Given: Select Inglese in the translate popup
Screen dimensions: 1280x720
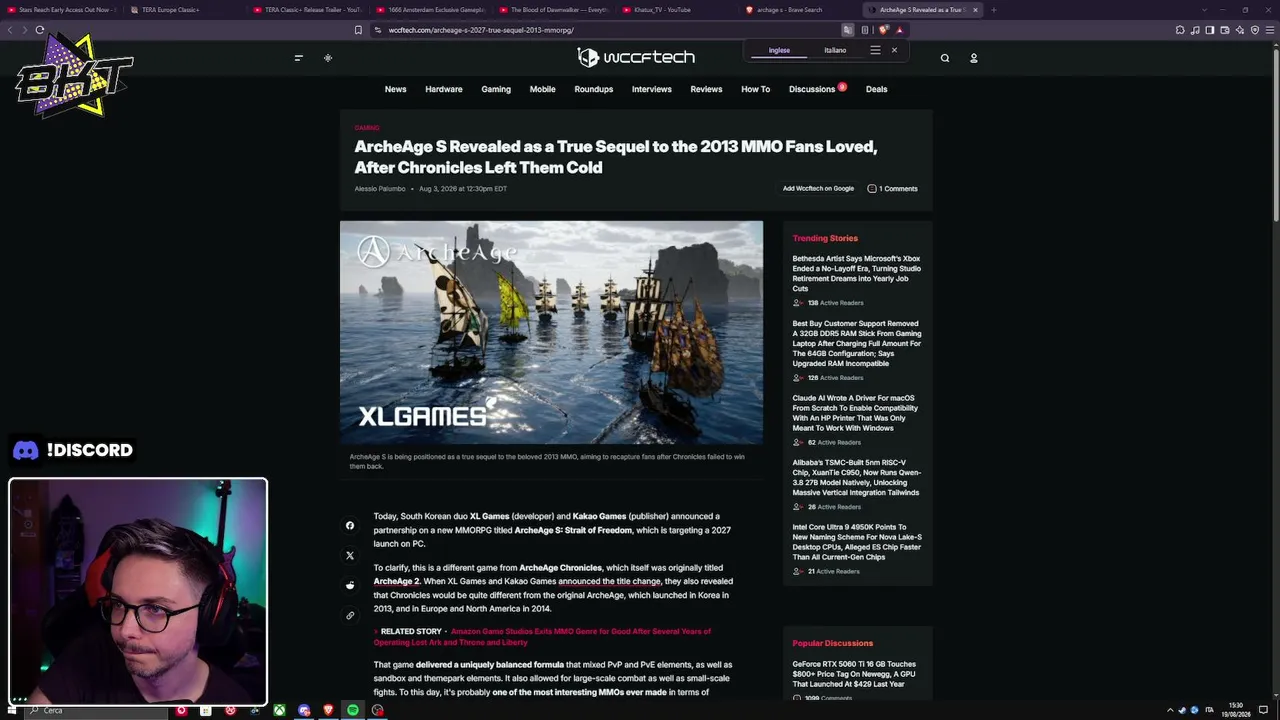Looking at the screenshot, I should click(x=779, y=50).
